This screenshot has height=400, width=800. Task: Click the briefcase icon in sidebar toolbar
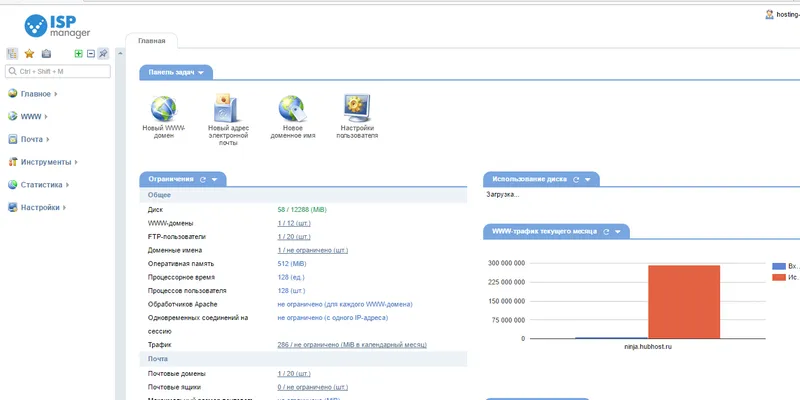[46, 54]
